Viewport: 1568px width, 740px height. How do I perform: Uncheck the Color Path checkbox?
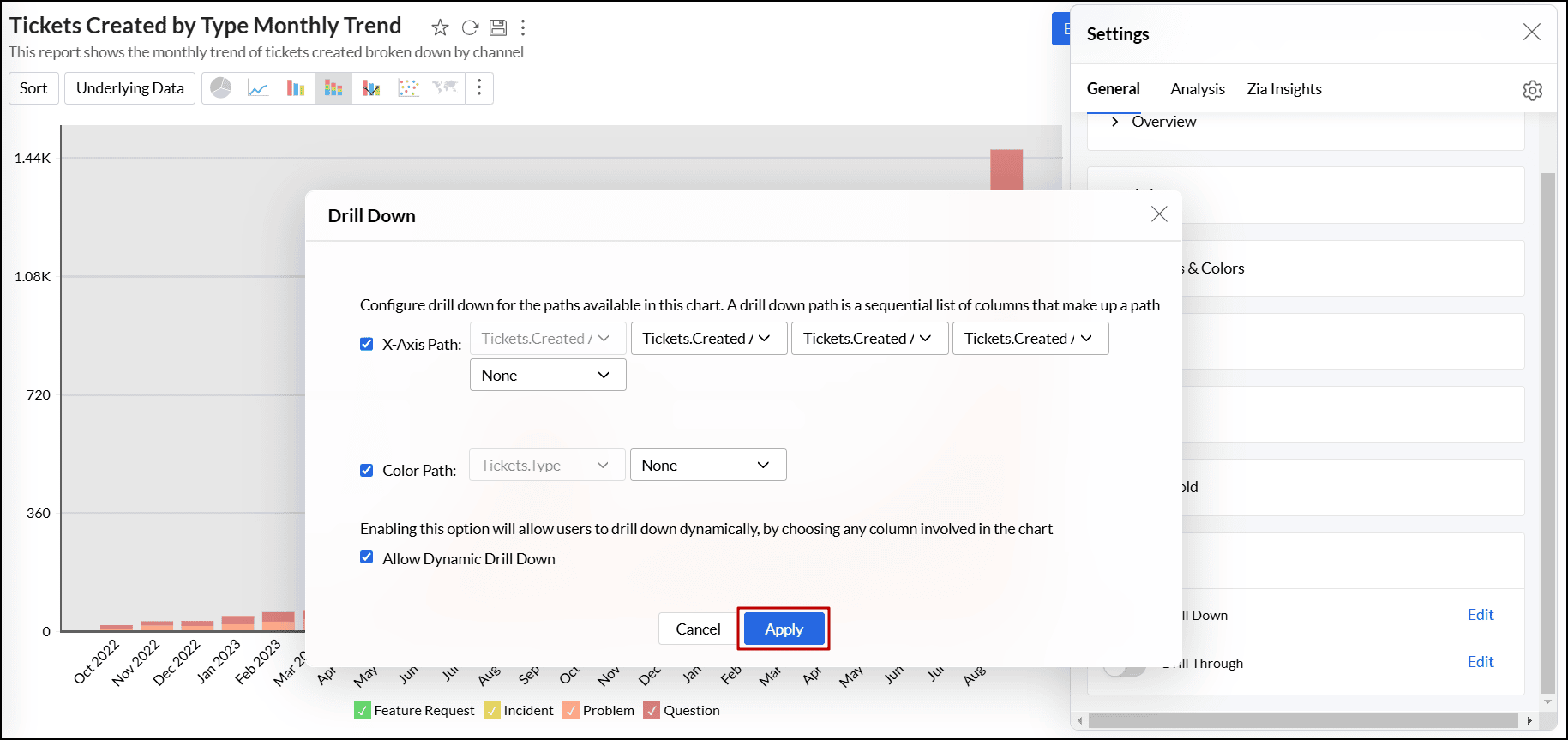click(x=367, y=470)
